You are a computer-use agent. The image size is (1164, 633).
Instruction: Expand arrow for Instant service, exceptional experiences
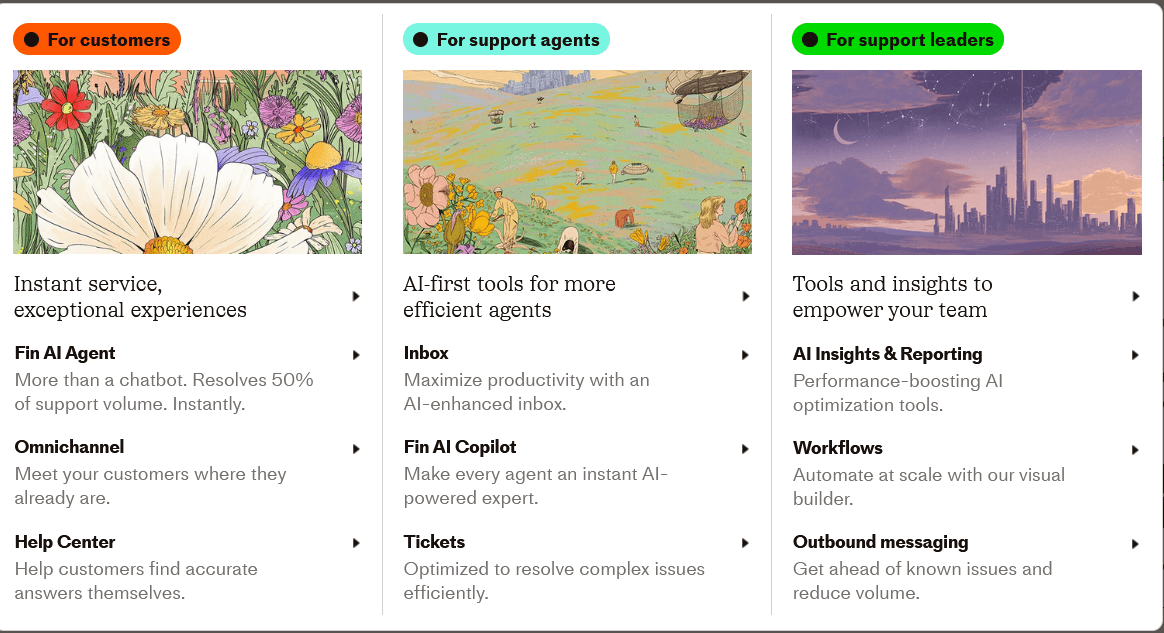(356, 296)
